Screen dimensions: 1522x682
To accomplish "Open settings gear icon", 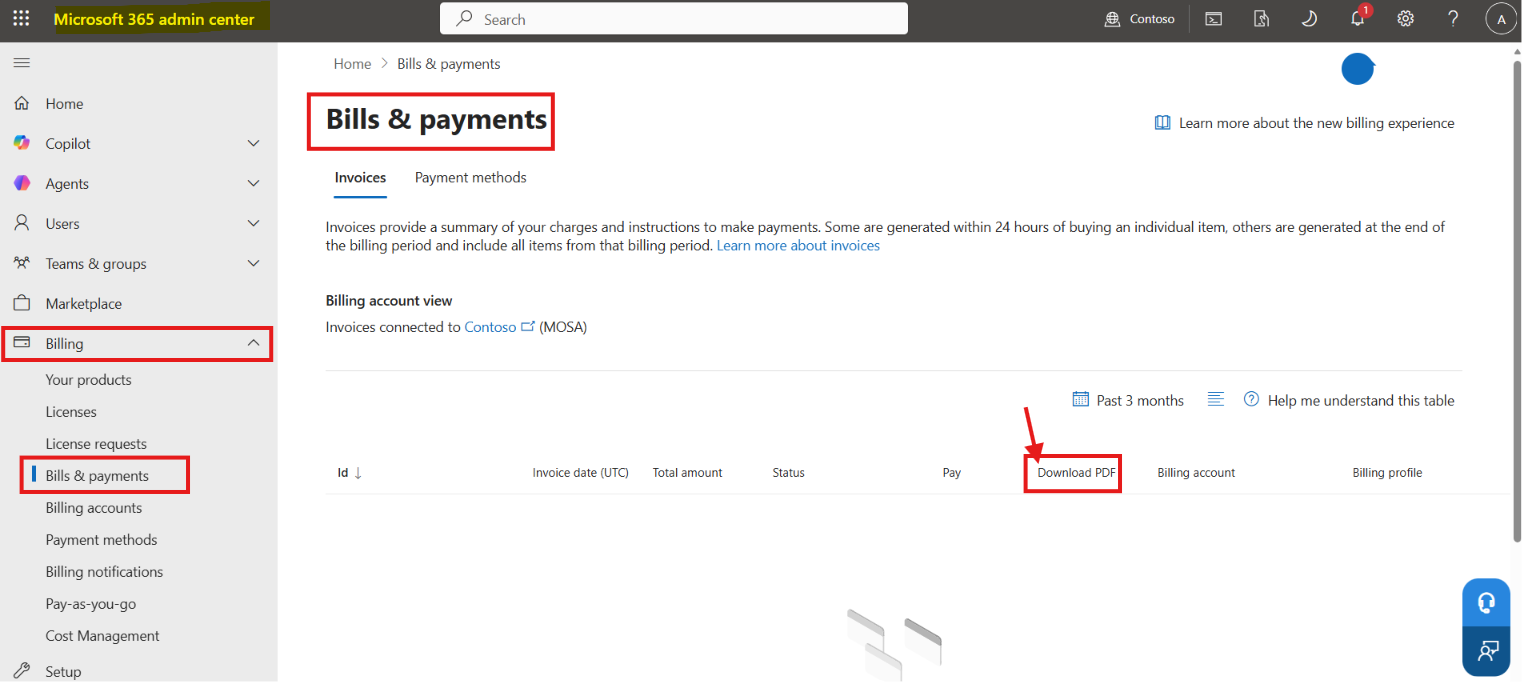I will (1405, 19).
